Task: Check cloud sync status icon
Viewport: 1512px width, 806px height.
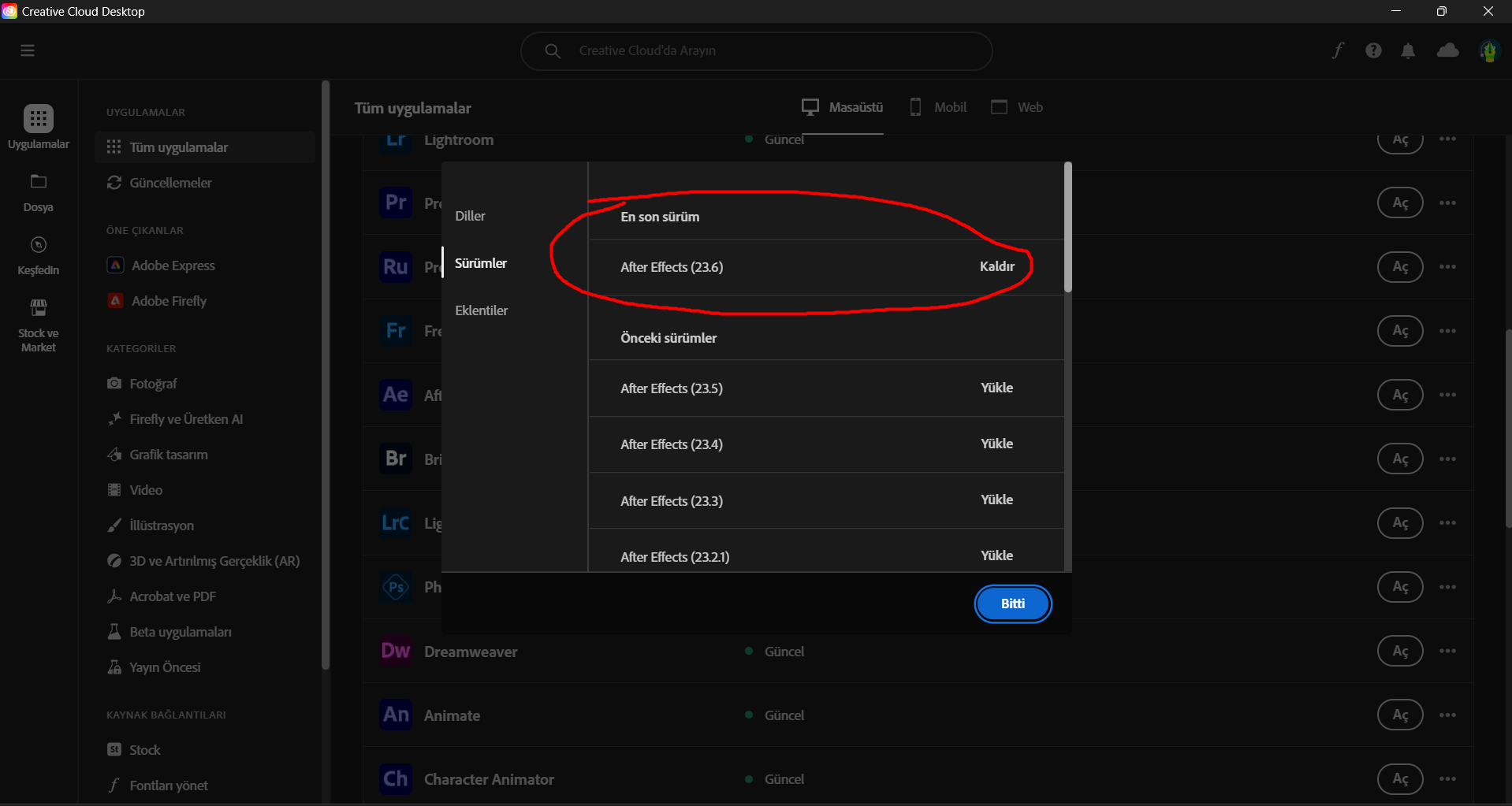Action: pos(1448,50)
